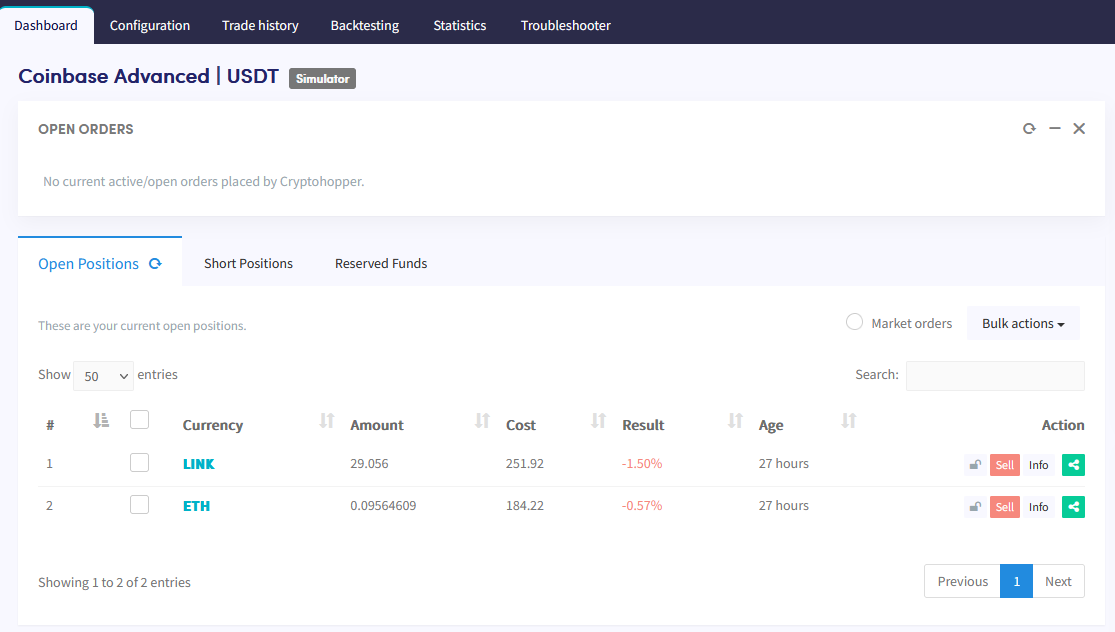Select page 1 in pagination
Viewport: 1115px width, 632px height.
point(1017,582)
